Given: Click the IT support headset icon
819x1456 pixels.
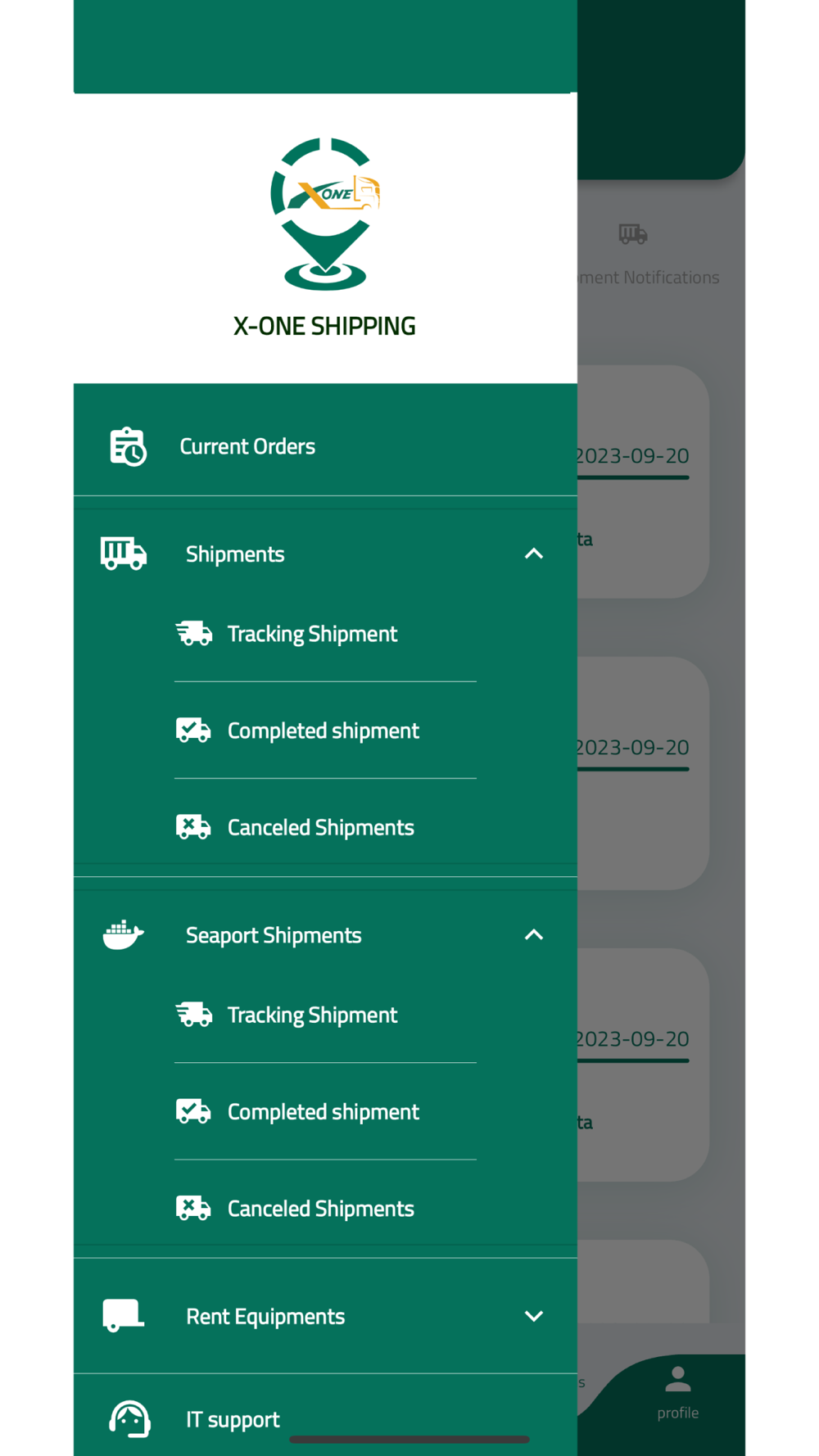Looking at the screenshot, I should tap(129, 1418).
